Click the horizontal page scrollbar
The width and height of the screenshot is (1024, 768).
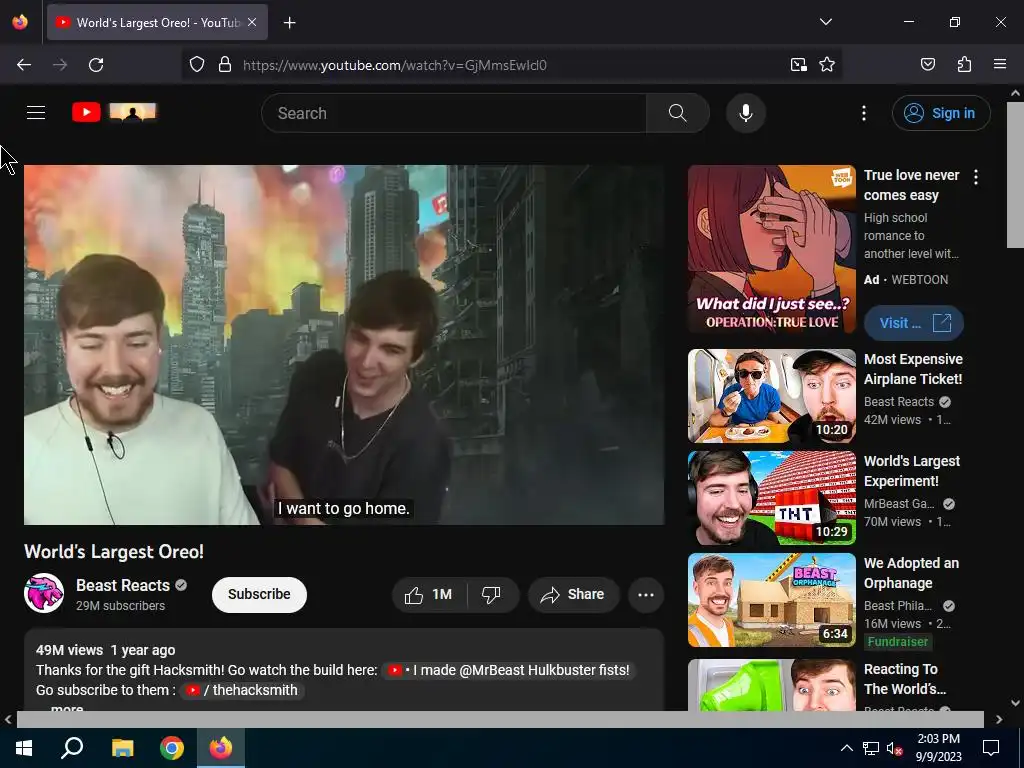[500, 719]
